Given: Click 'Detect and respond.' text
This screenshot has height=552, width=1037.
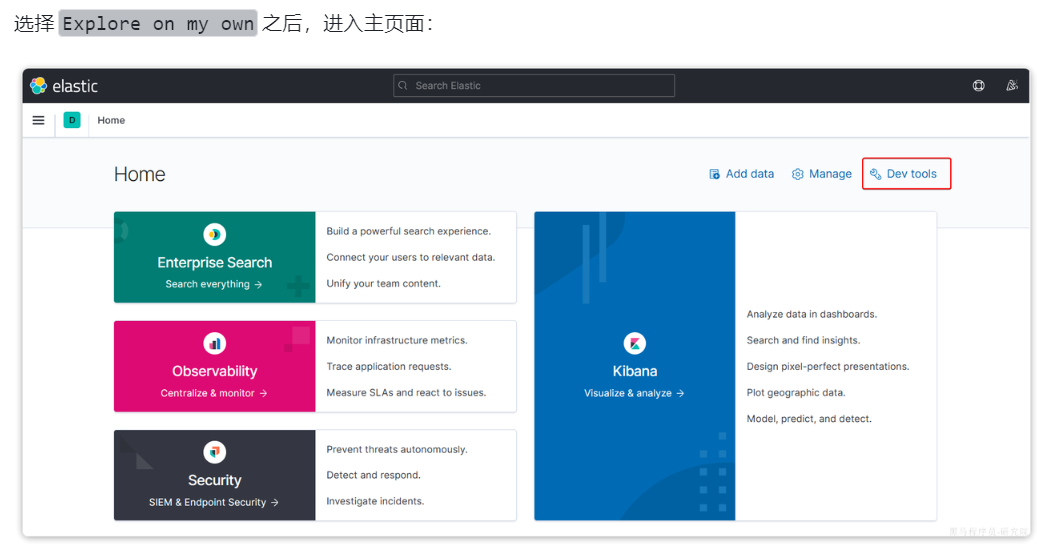Looking at the screenshot, I should coord(373,475).
